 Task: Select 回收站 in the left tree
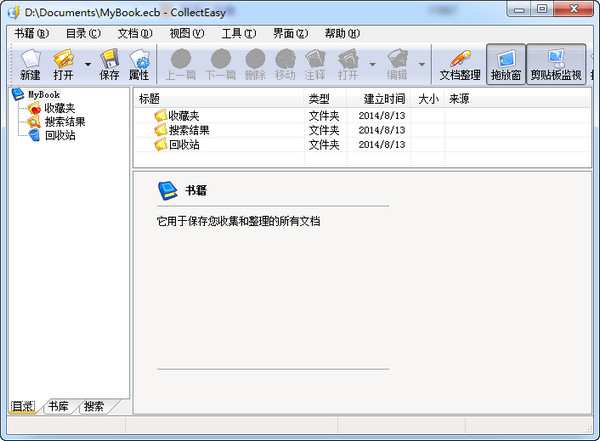pos(60,135)
